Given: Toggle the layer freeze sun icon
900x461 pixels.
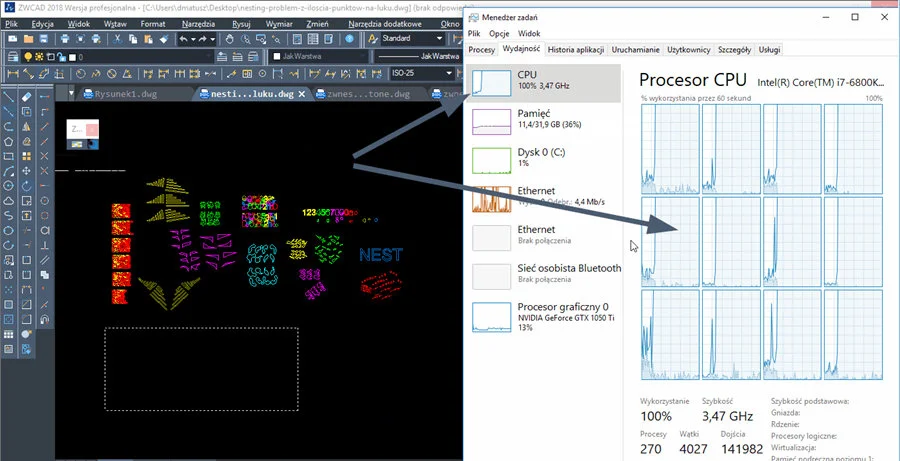Looking at the screenshot, I should point(40,57).
